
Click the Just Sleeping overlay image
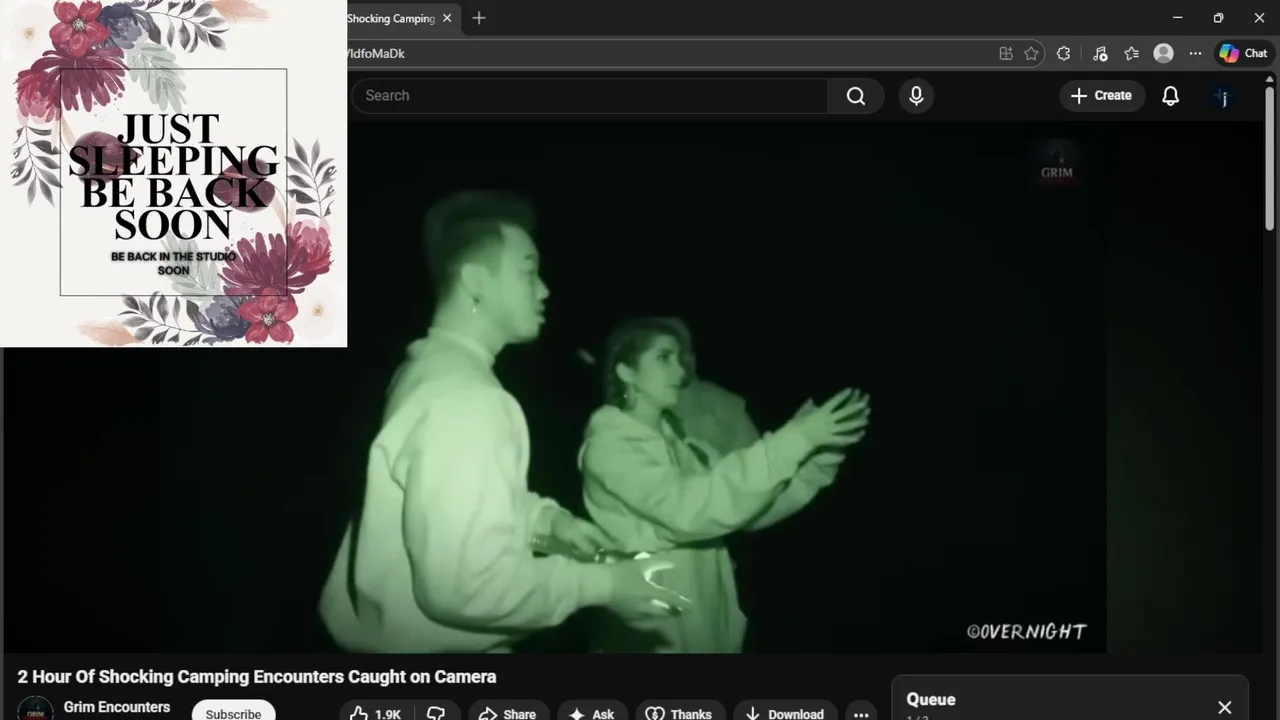coord(173,173)
